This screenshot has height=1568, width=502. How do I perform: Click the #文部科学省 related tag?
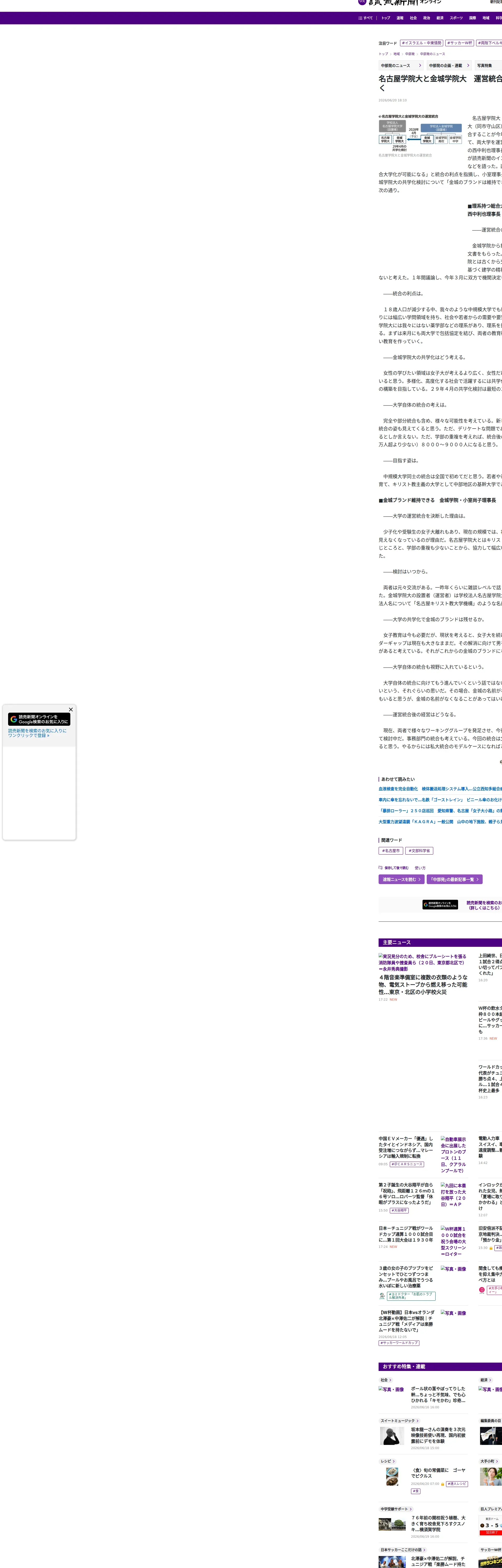tap(419, 850)
